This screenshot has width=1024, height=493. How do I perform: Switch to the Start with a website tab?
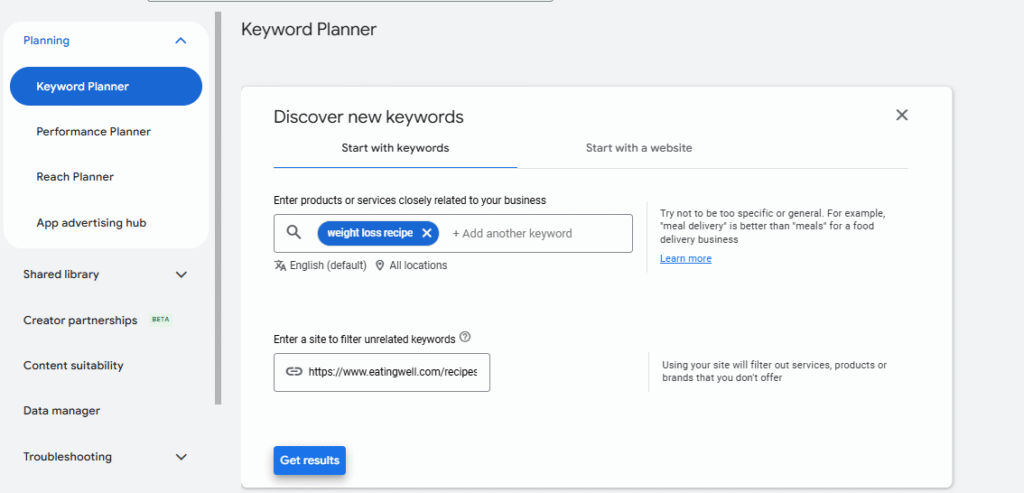(x=638, y=148)
